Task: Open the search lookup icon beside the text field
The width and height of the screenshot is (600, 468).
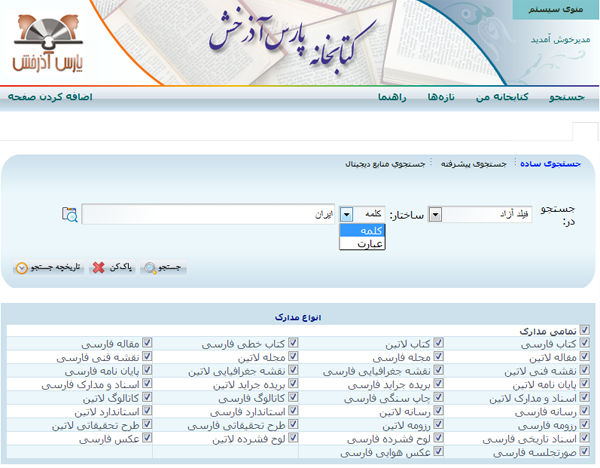Action: 70,214
